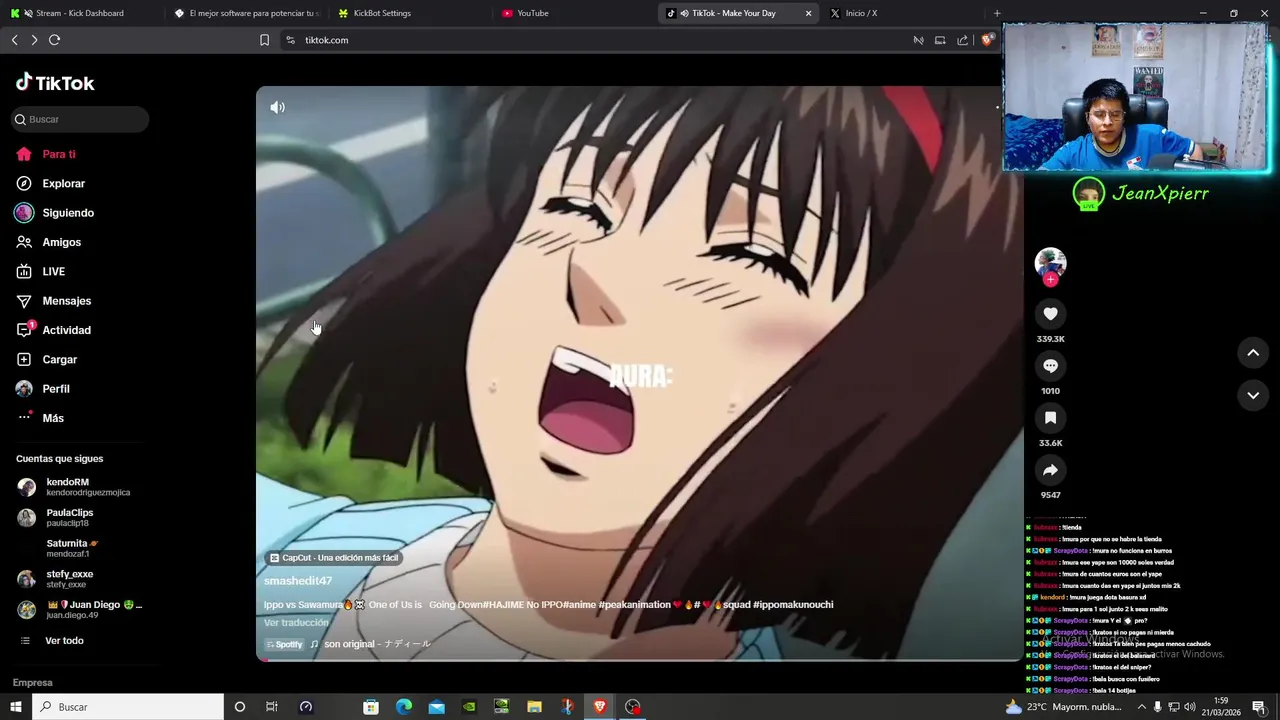
Task: Save the video with the bookmark icon
Action: point(1050,418)
